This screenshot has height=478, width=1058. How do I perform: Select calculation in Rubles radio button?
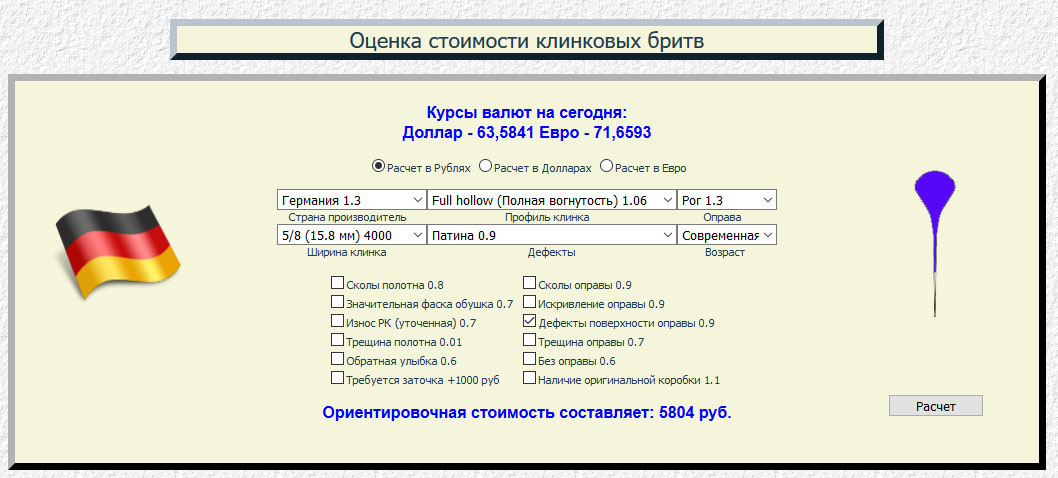click(379, 166)
